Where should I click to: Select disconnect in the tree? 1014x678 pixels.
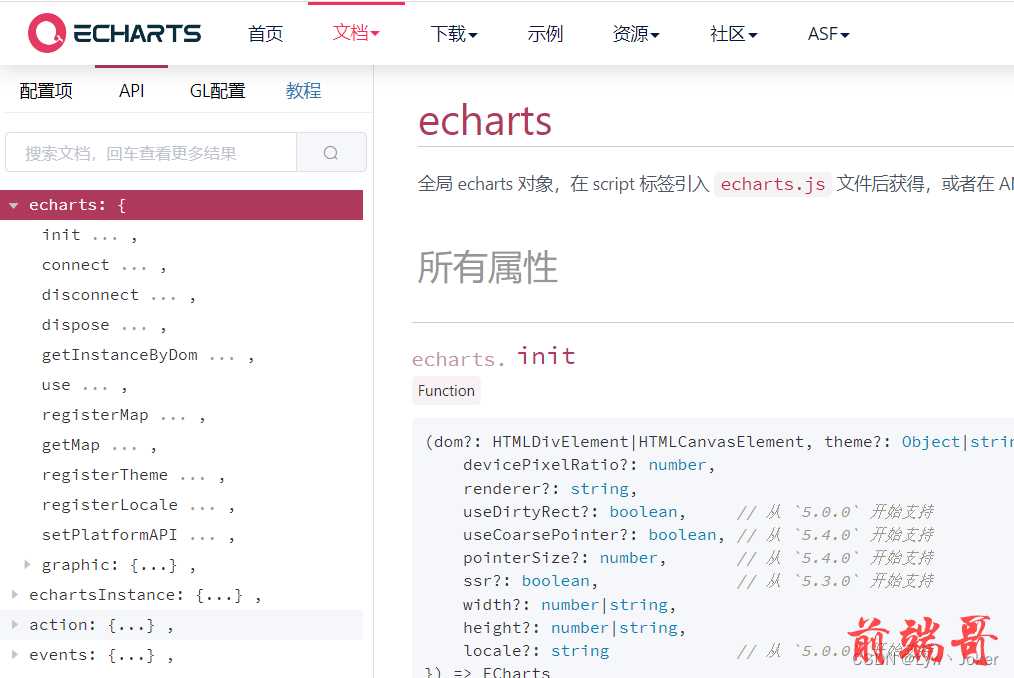click(x=90, y=295)
